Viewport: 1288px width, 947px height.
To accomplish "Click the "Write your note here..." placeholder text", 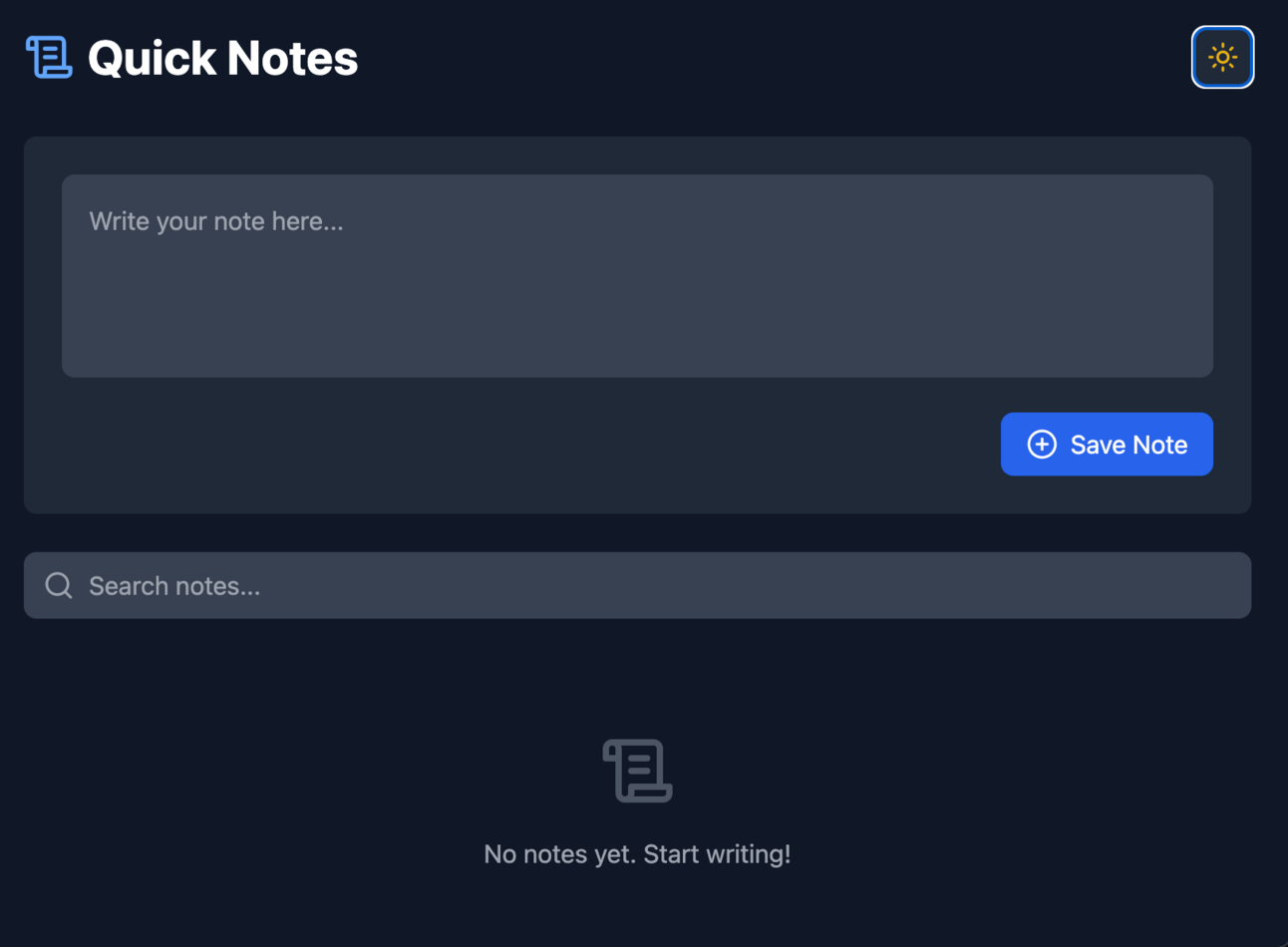I will point(215,221).
